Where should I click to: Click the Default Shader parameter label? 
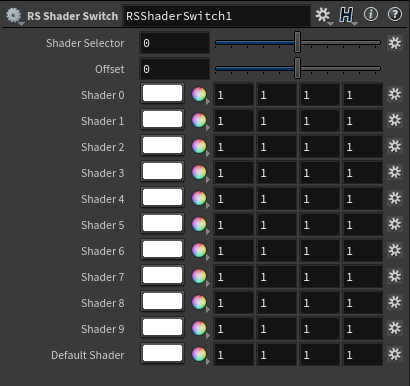tap(88, 355)
